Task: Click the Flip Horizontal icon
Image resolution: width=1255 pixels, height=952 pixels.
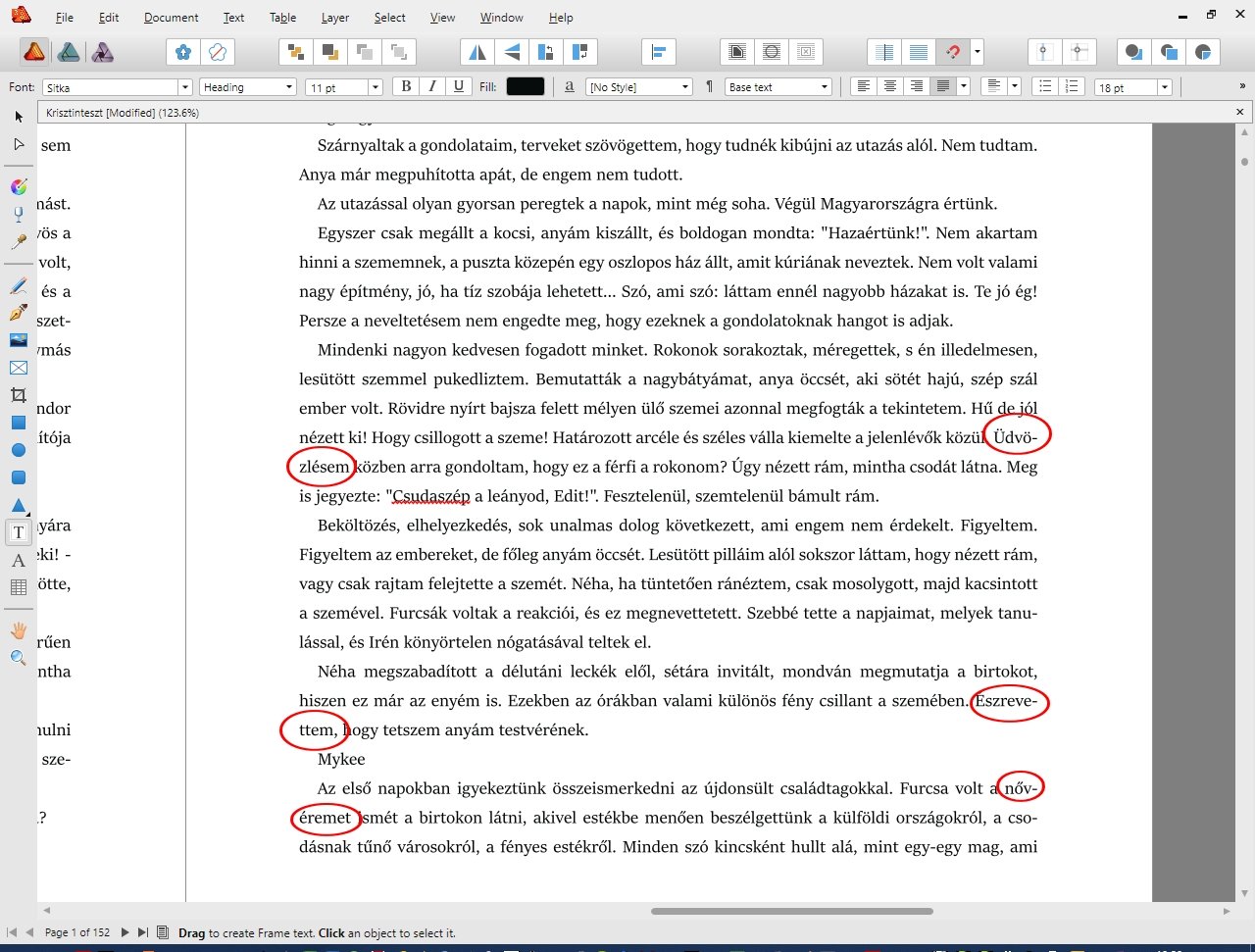Action: click(477, 52)
